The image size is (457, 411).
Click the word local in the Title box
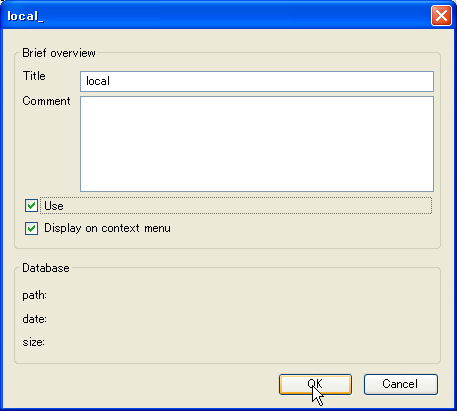coord(98,81)
